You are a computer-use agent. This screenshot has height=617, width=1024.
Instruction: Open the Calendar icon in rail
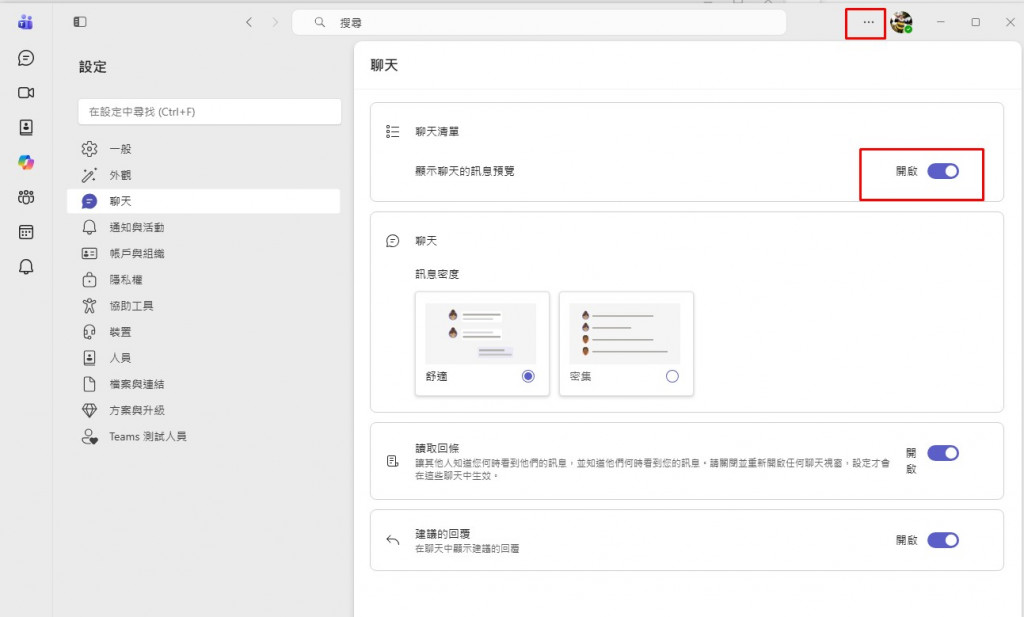coord(26,232)
